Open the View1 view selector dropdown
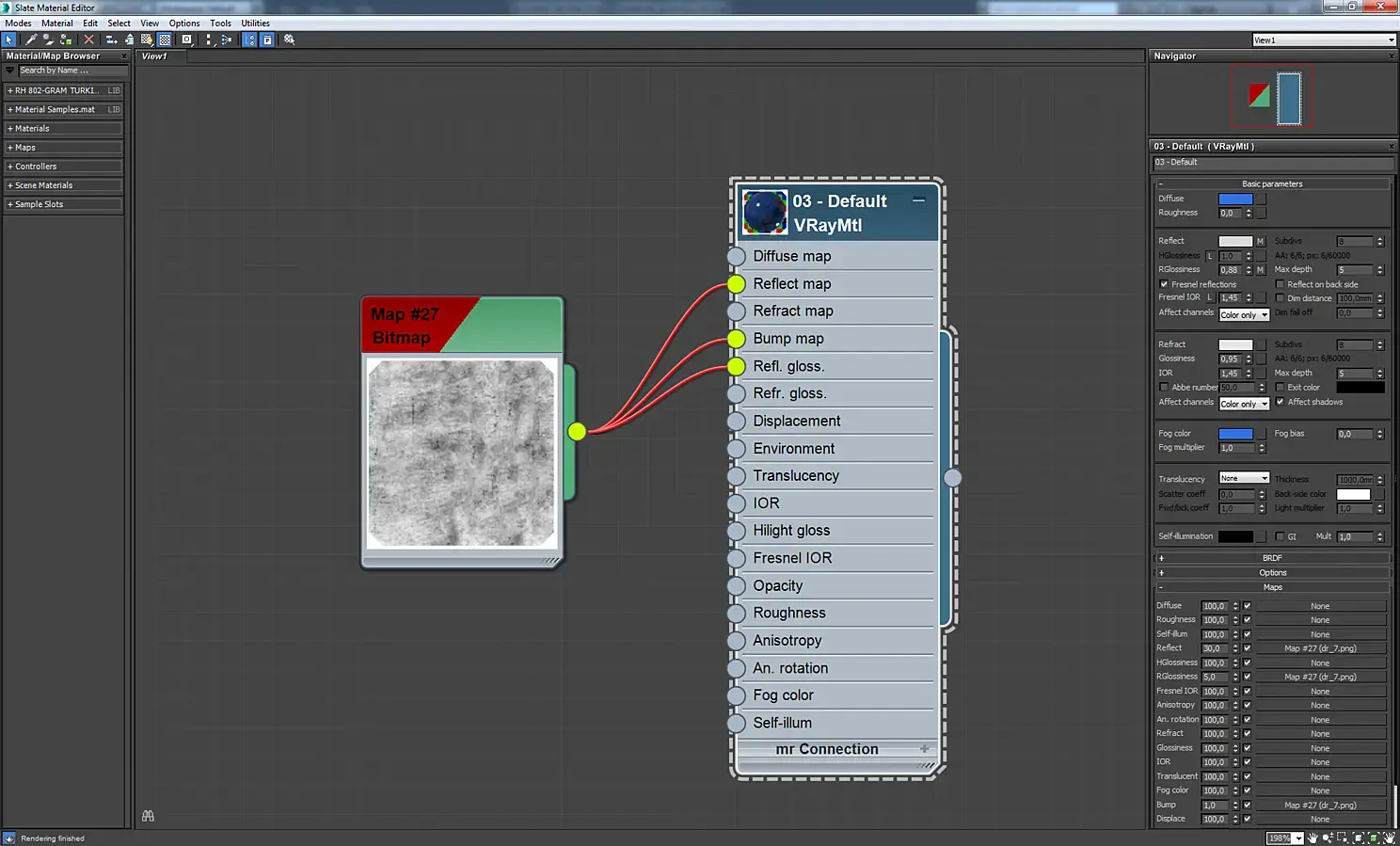 click(1324, 40)
